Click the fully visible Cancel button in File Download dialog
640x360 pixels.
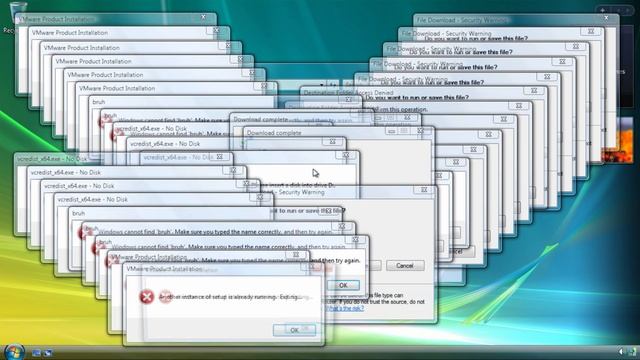(x=405, y=266)
